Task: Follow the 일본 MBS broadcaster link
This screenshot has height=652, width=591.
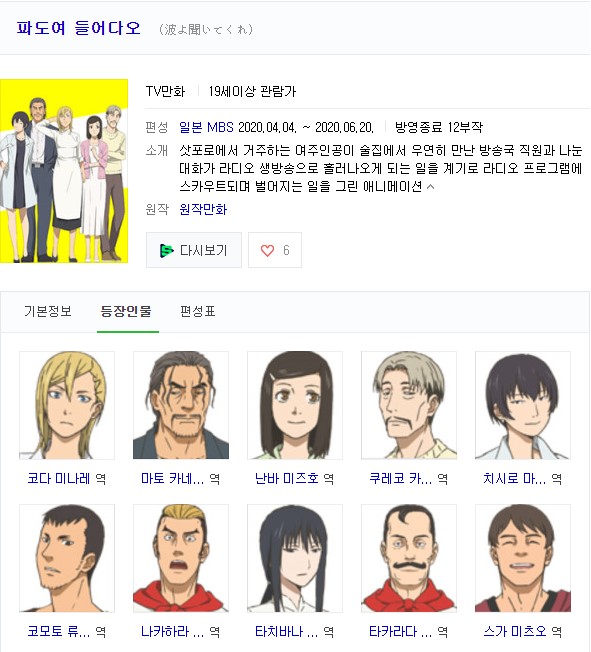Action: point(206,127)
